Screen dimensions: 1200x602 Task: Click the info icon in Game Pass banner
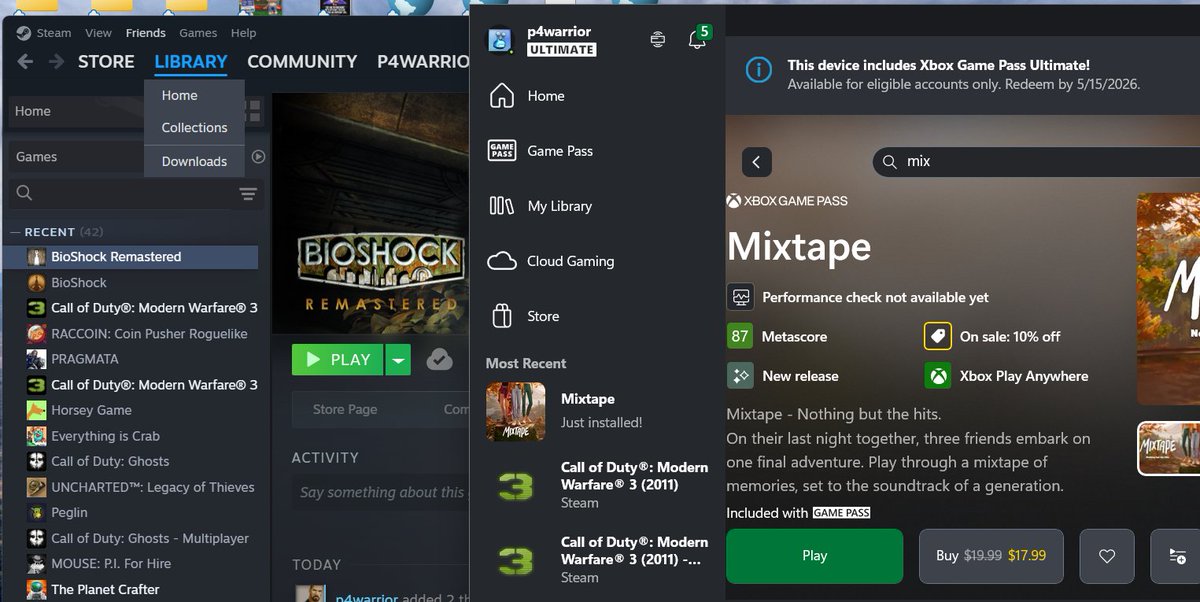pyautogui.click(x=759, y=69)
